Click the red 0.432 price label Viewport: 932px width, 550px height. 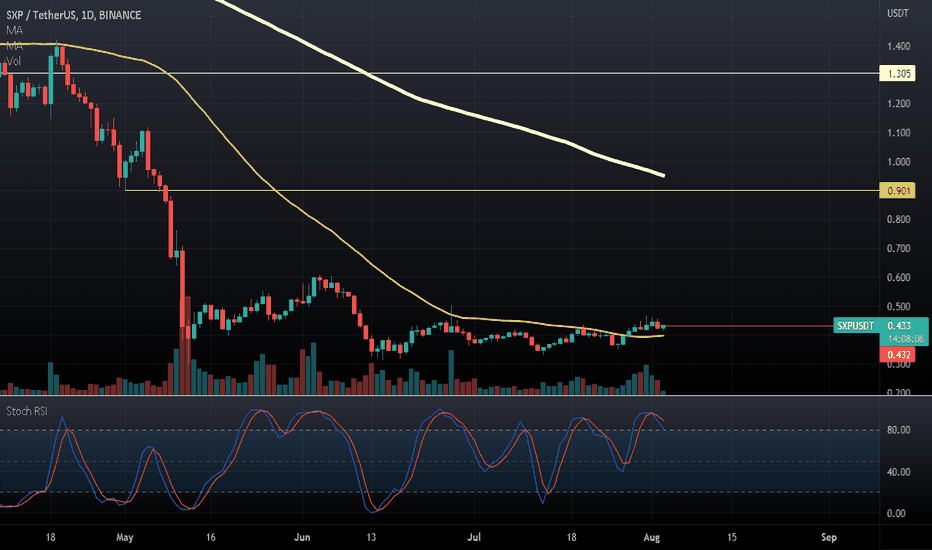(x=898, y=355)
